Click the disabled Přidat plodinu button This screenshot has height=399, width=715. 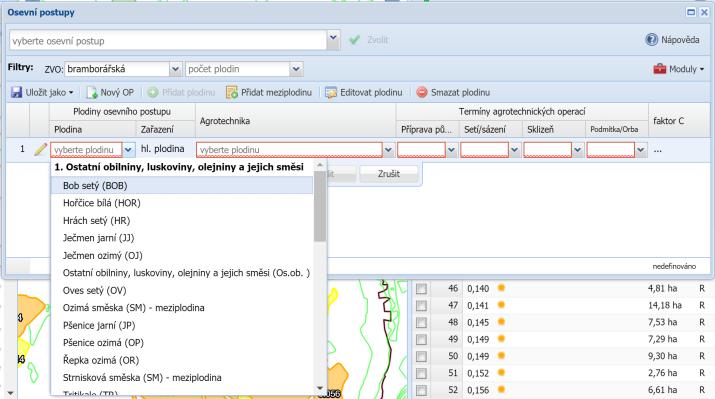(x=181, y=93)
